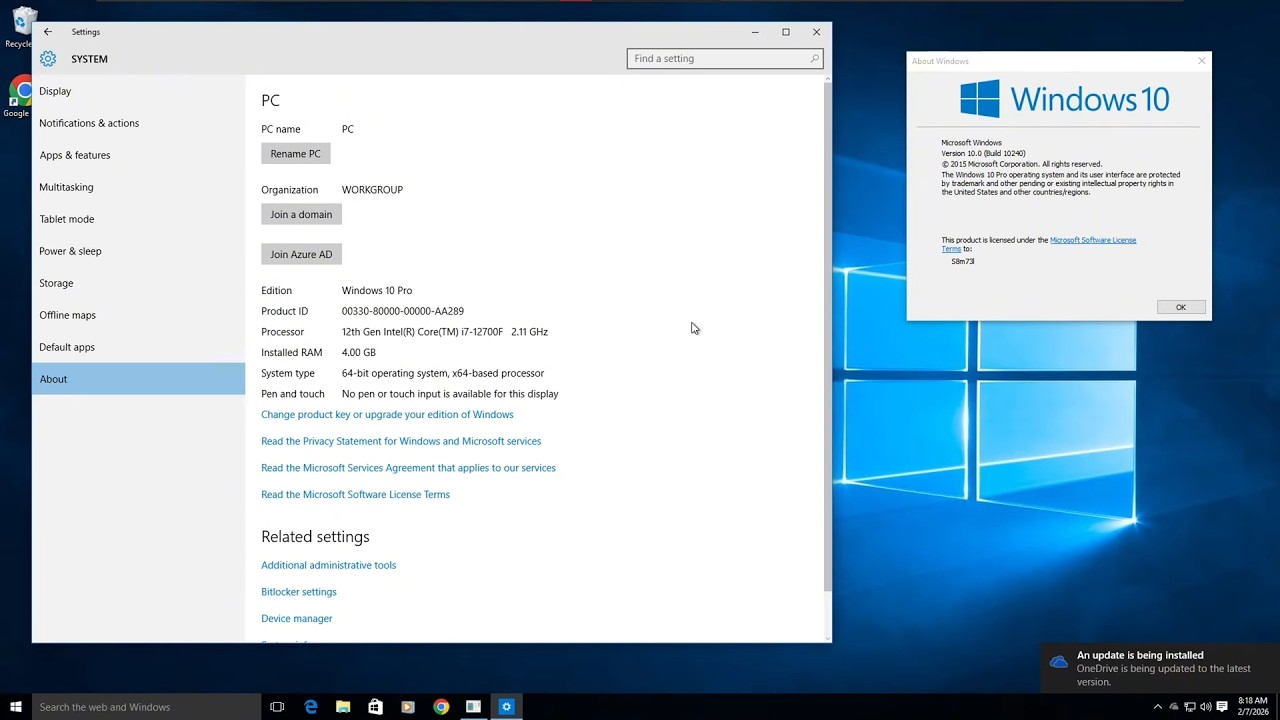Click the Settings window vertical scrollbar
Image resolution: width=1280 pixels, height=720 pixels.
point(827,337)
